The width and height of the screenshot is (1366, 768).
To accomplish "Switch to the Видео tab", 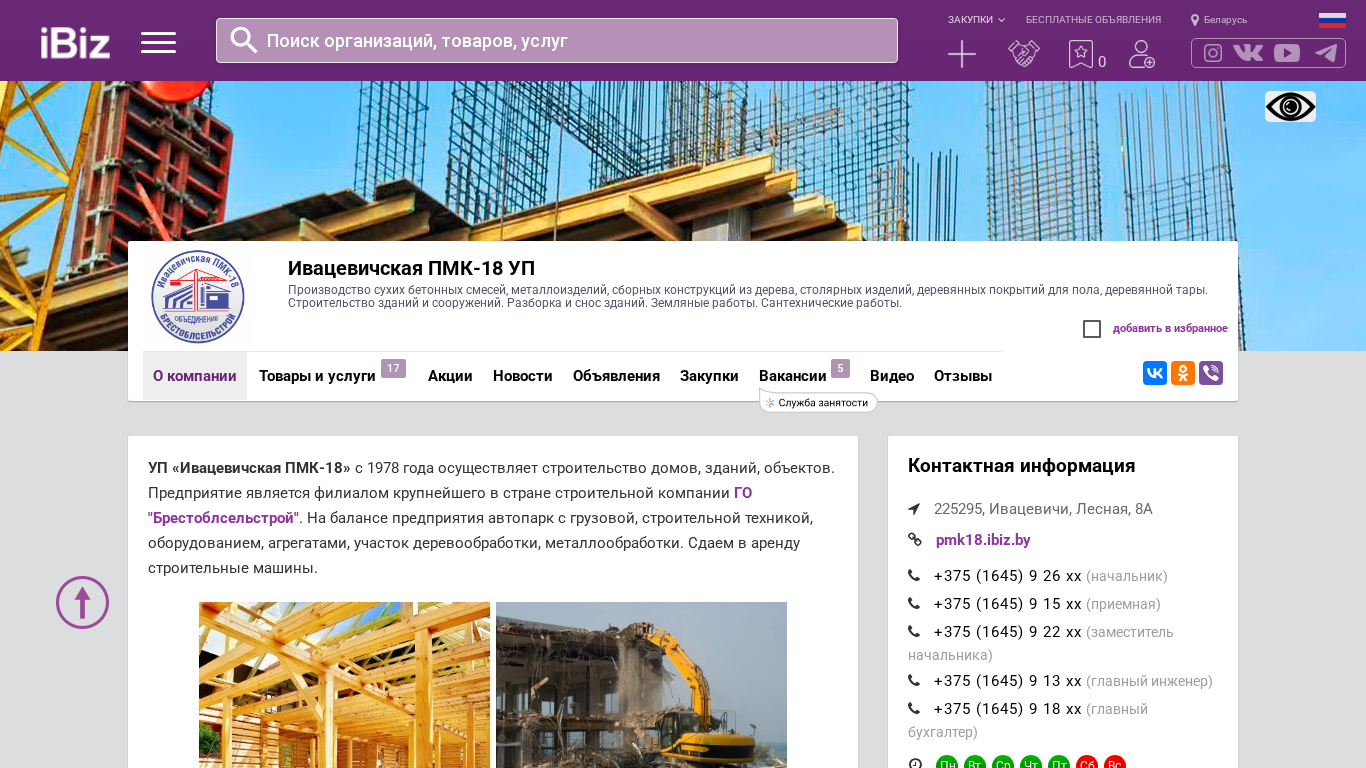I will point(892,376).
